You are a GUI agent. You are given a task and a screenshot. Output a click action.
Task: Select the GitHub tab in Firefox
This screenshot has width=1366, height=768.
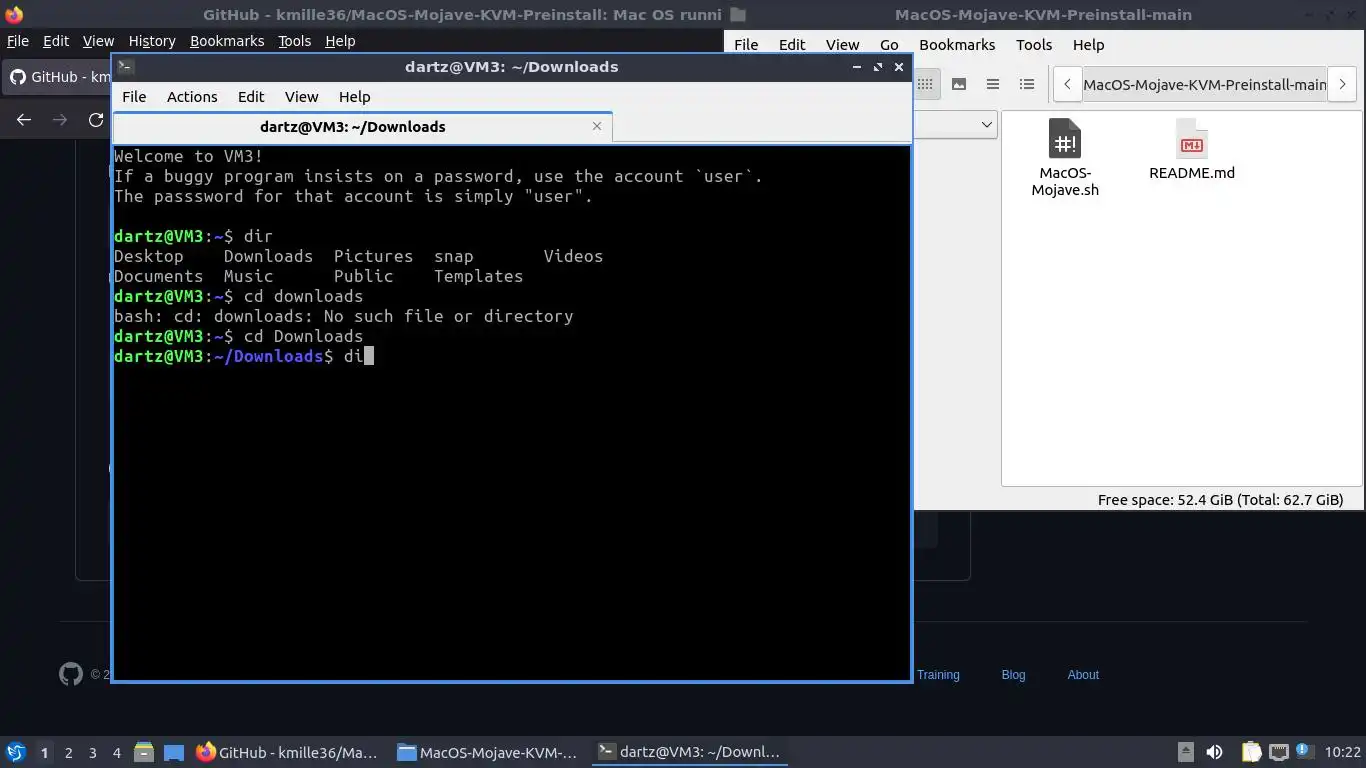click(58, 77)
